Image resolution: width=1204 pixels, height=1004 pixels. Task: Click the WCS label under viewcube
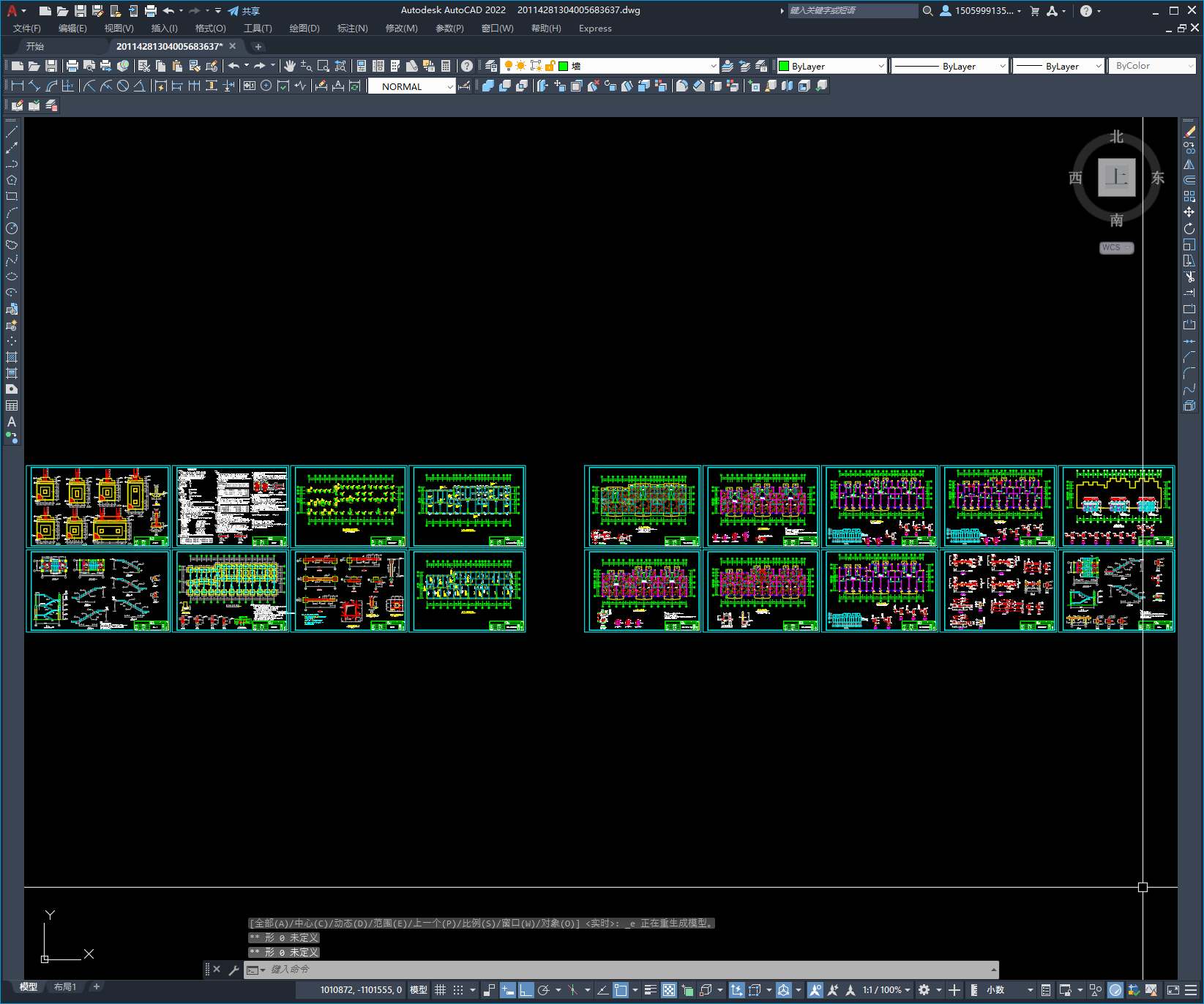[x=1116, y=247]
